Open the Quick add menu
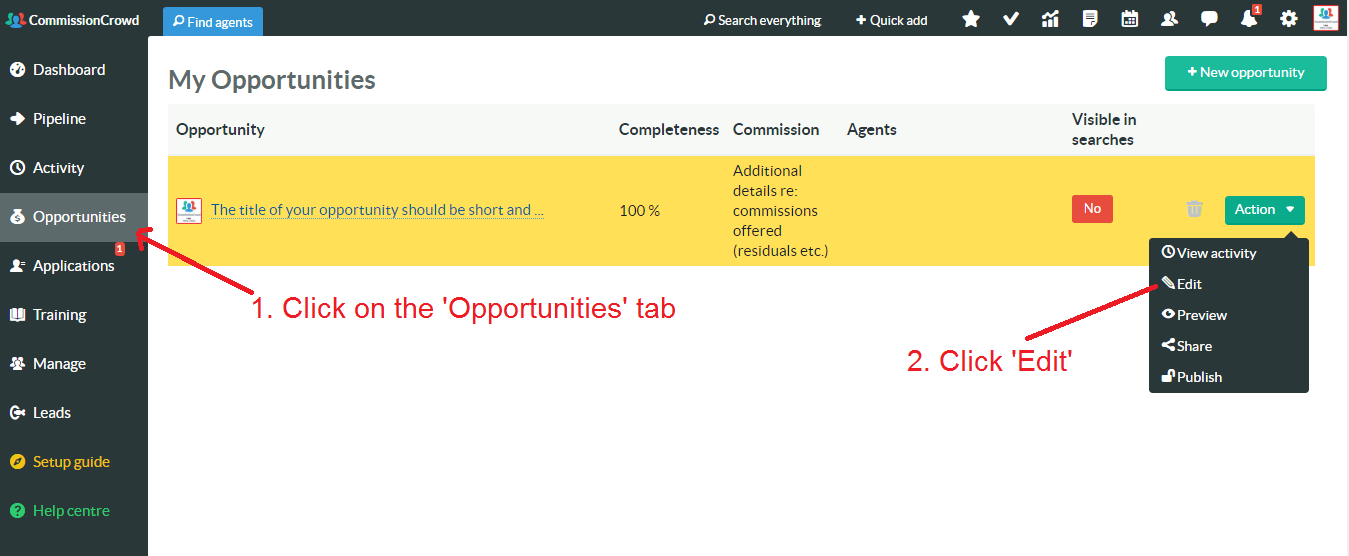This screenshot has width=1349, height=556. 891,20
